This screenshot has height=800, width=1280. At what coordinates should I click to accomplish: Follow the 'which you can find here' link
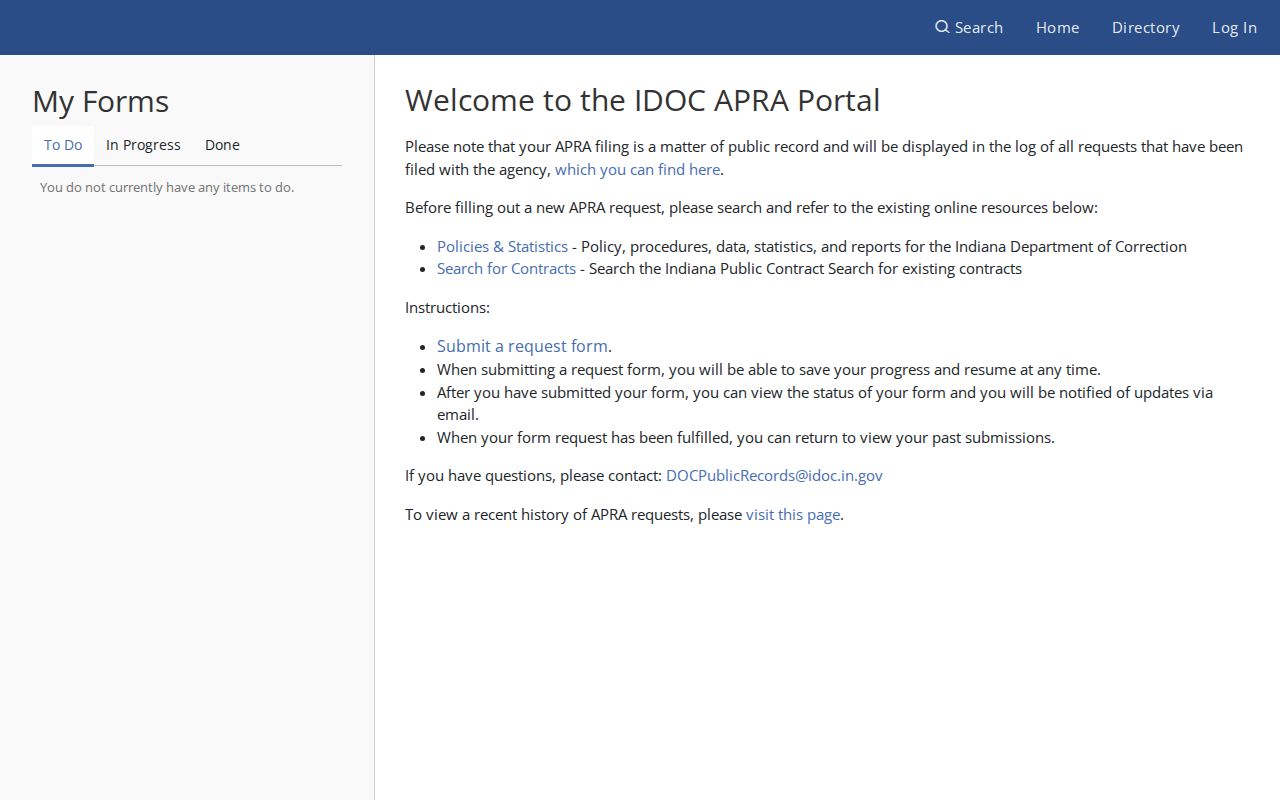click(637, 169)
